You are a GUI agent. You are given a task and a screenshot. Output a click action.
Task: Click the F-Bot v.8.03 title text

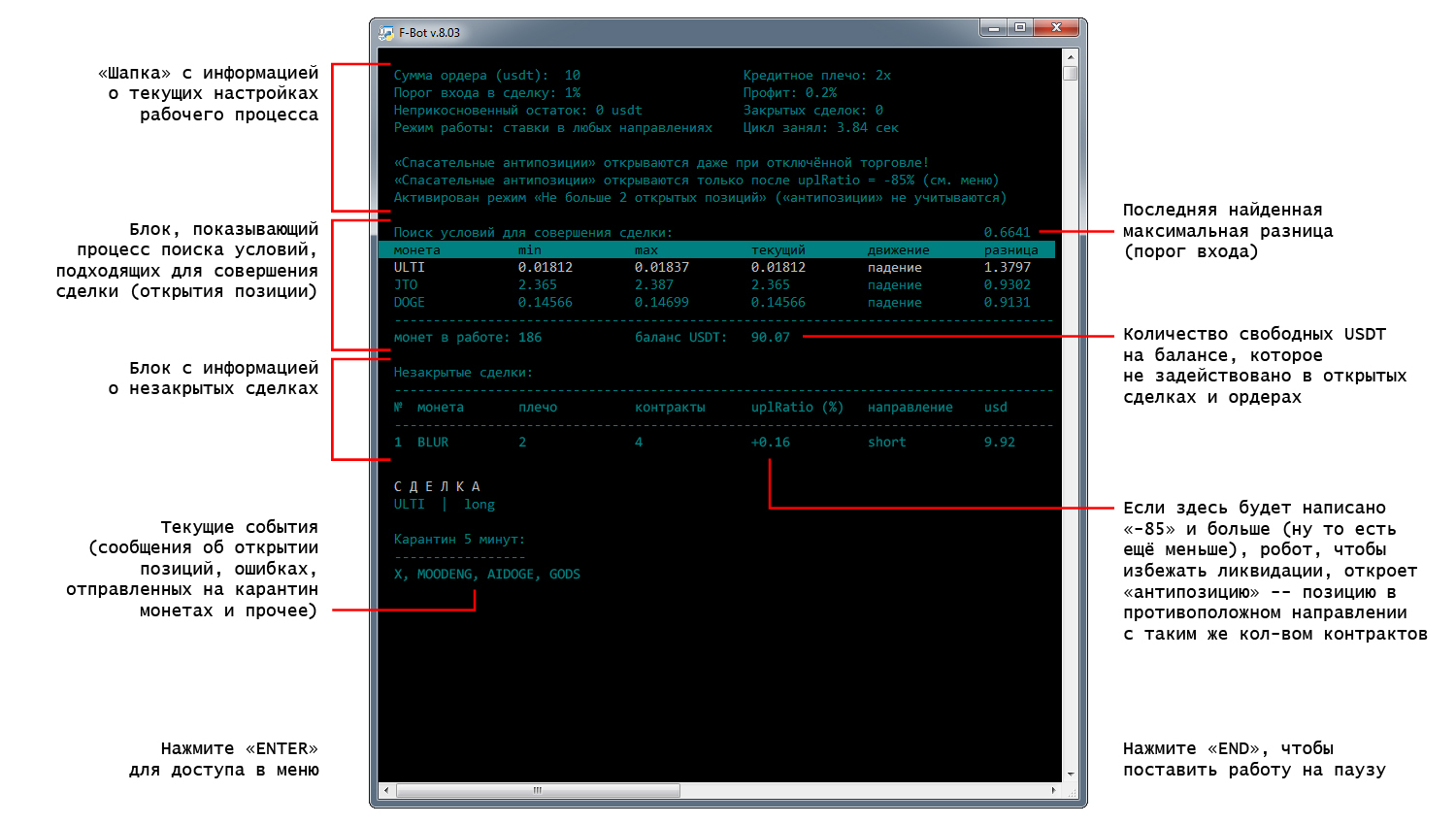pos(429,32)
